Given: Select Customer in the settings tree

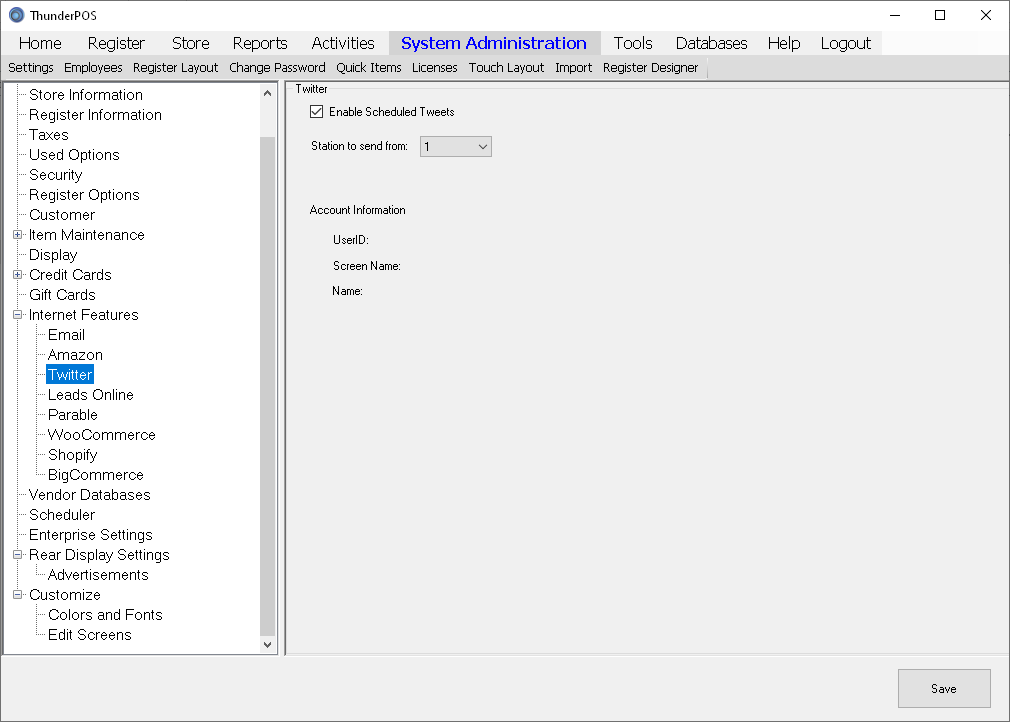Looking at the screenshot, I should click(x=62, y=214).
